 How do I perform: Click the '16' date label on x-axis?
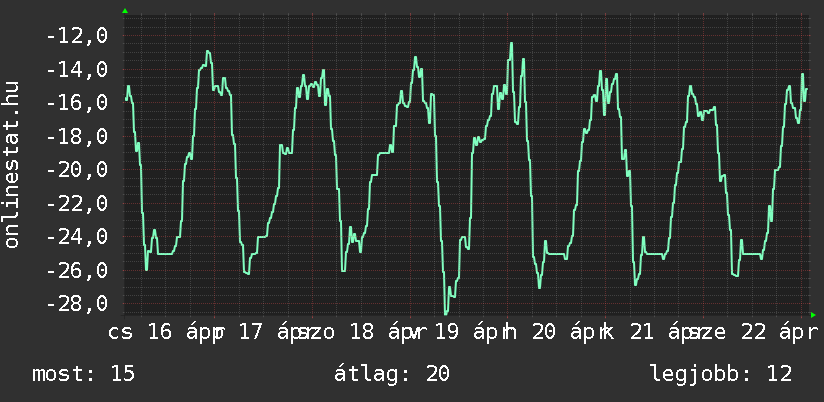click(x=159, y=332)
